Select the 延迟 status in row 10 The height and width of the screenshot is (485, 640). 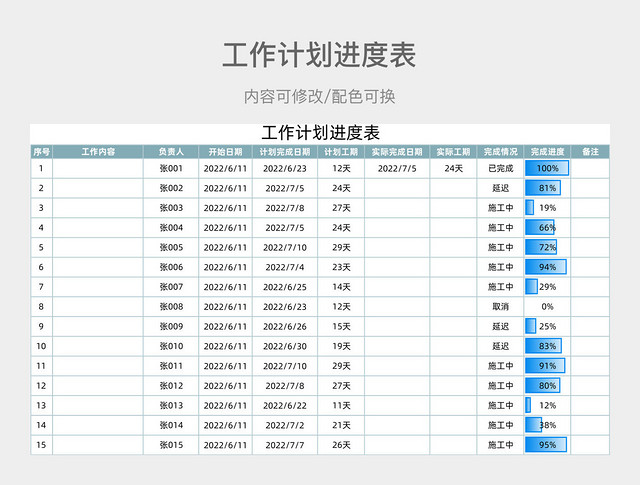click(x=500, y=346)
